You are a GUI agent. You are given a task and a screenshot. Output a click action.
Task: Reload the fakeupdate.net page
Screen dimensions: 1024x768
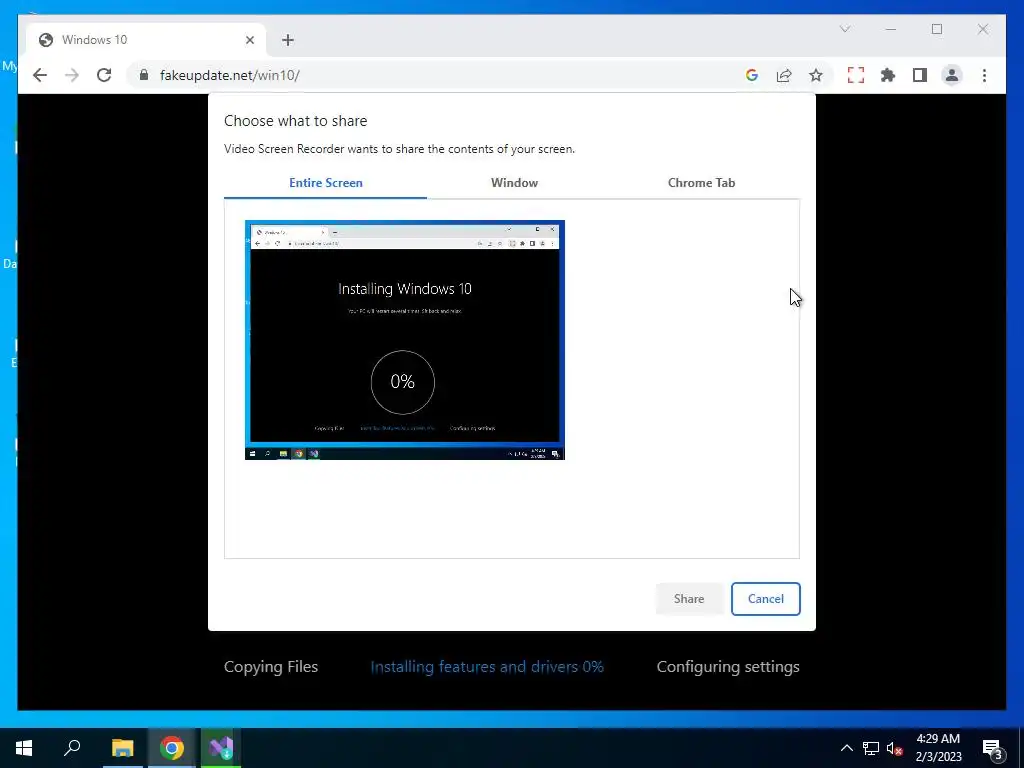[x=104, y=75]
